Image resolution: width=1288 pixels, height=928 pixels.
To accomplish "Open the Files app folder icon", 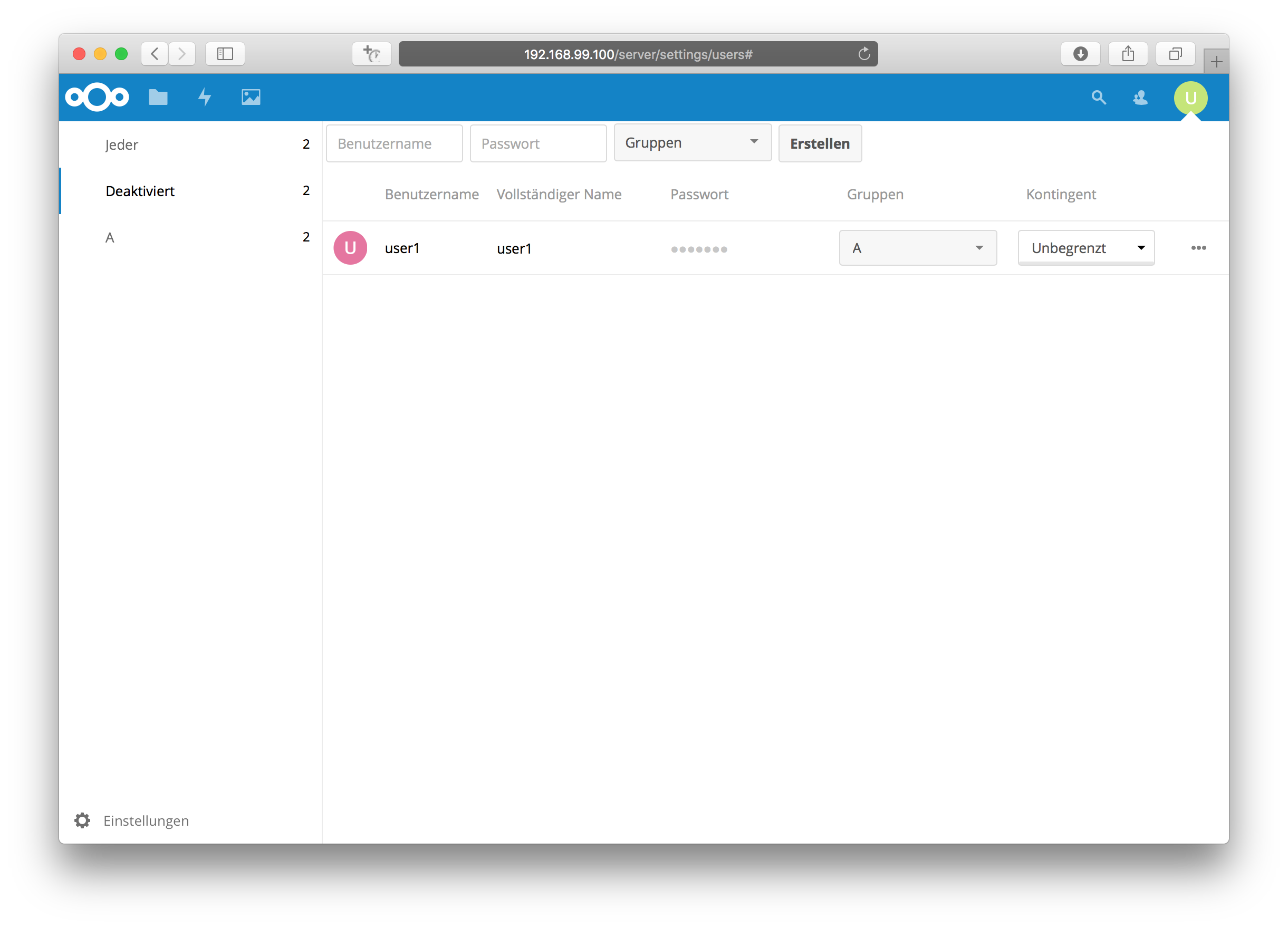I will [x=158, y=97].
